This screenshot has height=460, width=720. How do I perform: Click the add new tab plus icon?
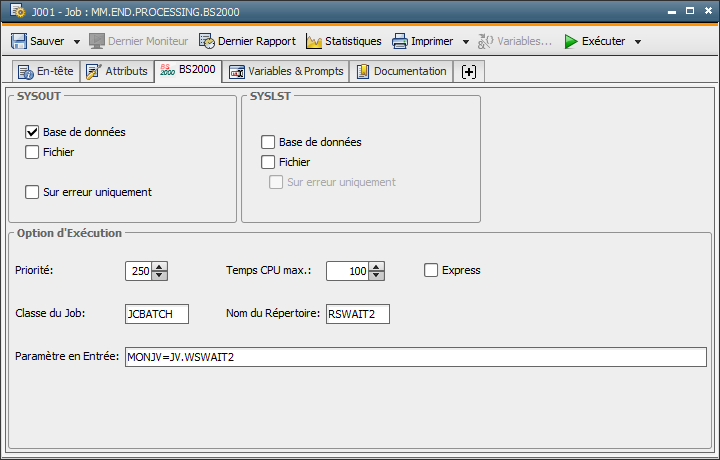pyautogui.click(x=468, y=72)
